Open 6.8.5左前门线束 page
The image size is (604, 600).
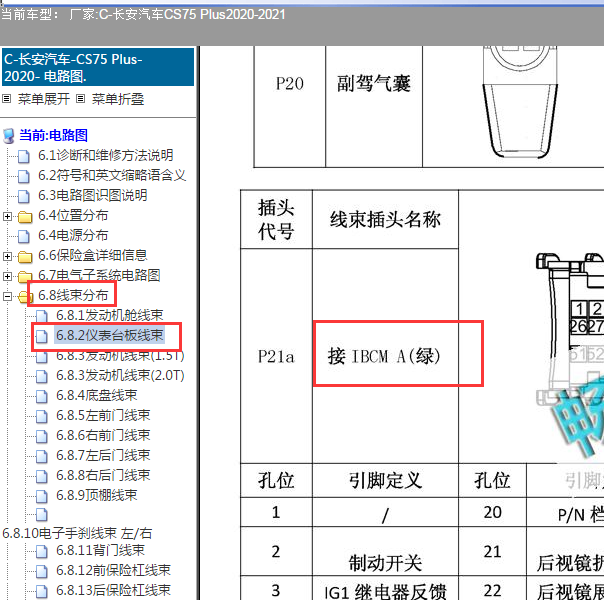coord(103,415)
